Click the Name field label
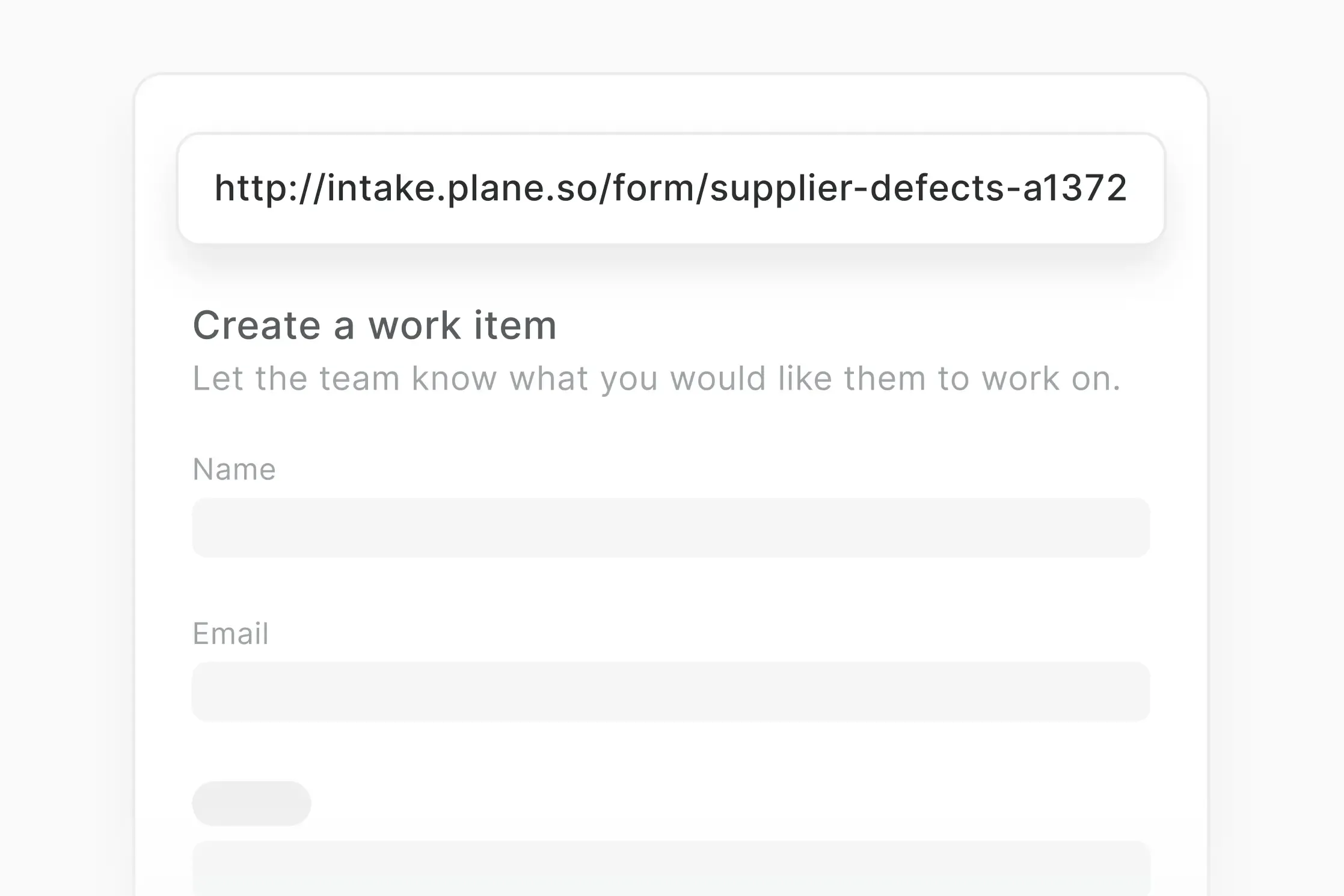This screenshot has height=896, width=1344. tap(233, 469)
